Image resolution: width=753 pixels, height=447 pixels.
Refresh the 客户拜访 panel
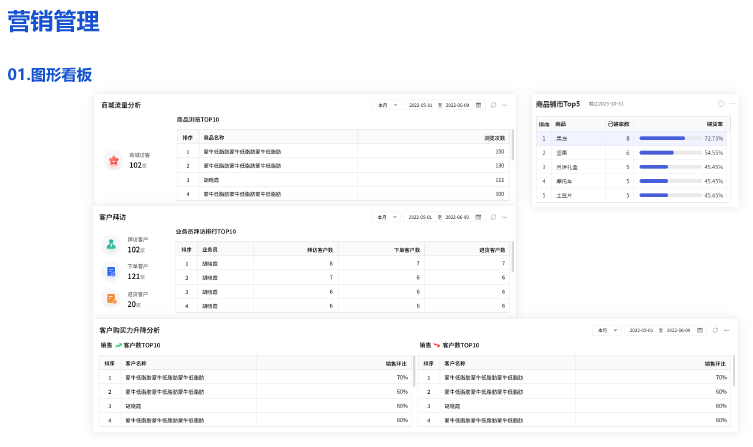point(493,217)
